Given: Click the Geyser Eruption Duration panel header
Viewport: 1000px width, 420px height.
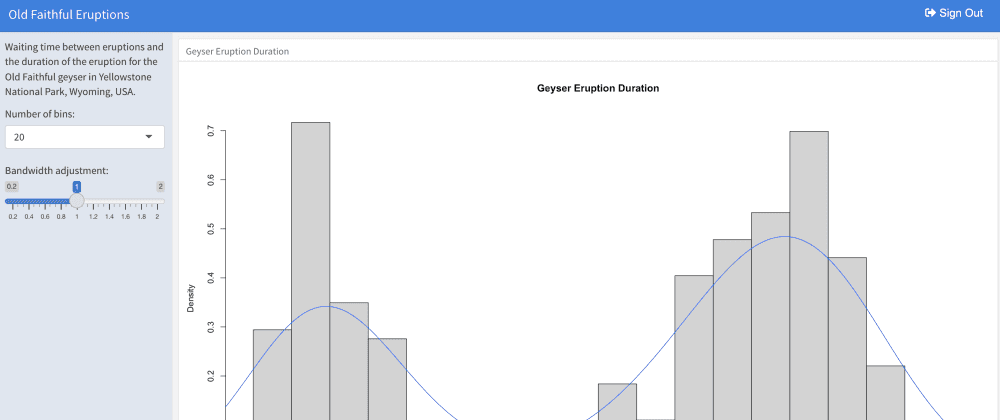Looking at the screenshot, I should point(237,51).
